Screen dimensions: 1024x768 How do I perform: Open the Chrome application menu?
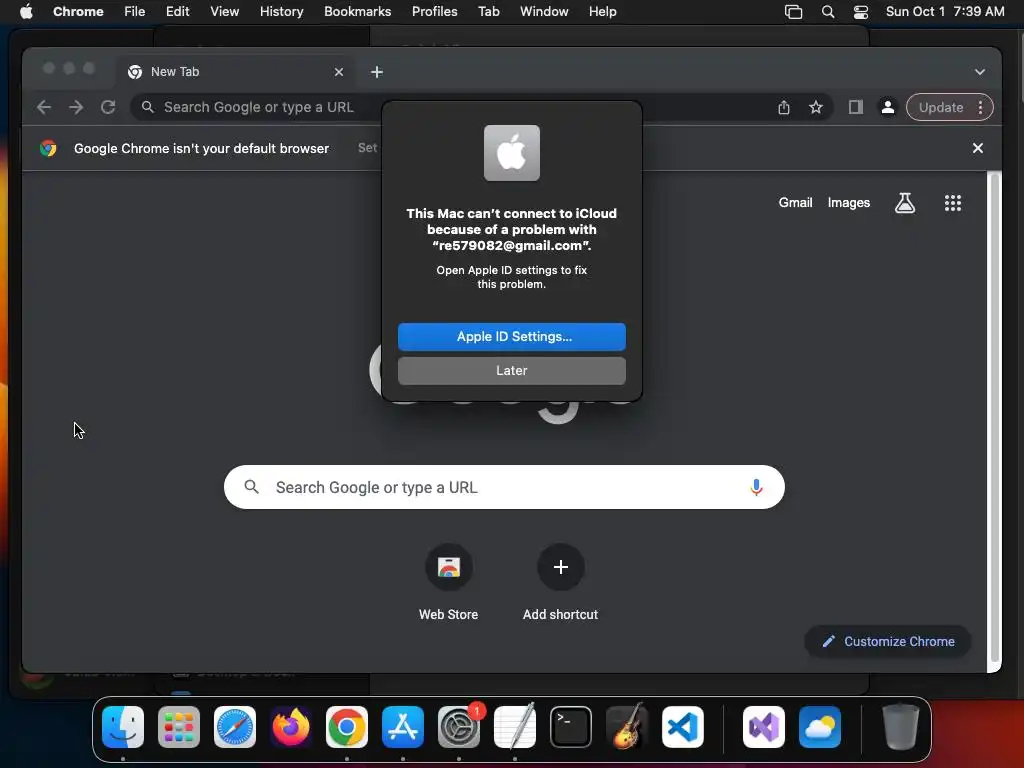coord(78,11)
